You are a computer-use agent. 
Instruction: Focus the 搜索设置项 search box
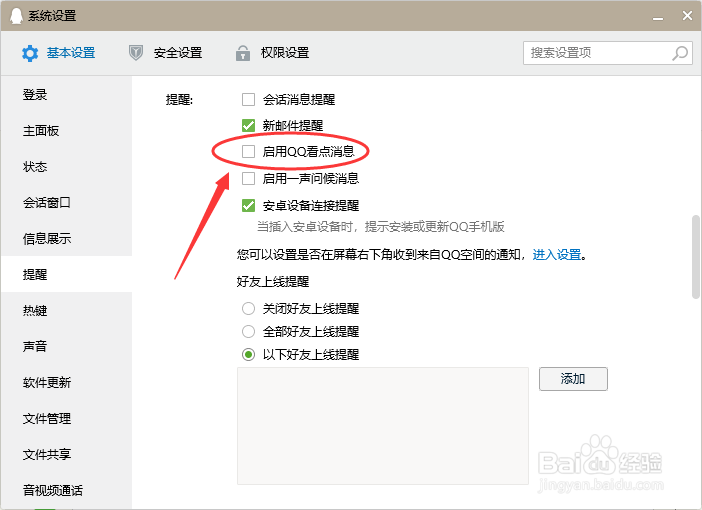pos(608,53)
